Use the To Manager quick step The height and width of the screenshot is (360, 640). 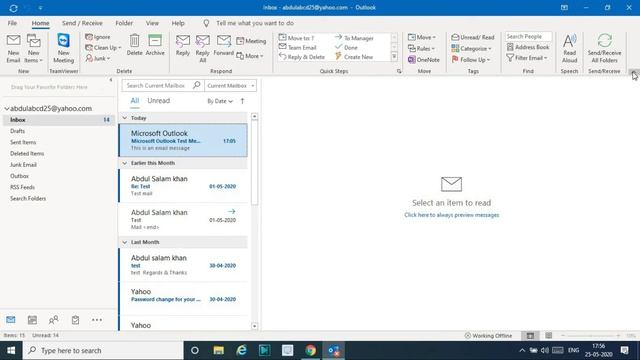pyautogui.click(x=354, y=38)
